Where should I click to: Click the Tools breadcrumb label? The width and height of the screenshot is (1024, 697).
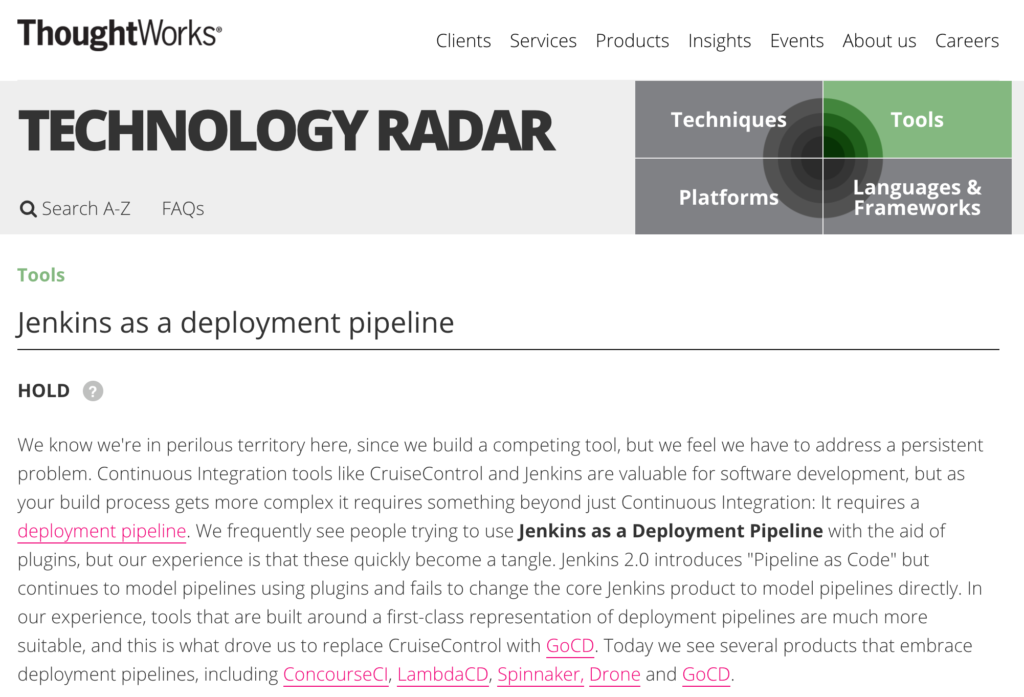41,275
